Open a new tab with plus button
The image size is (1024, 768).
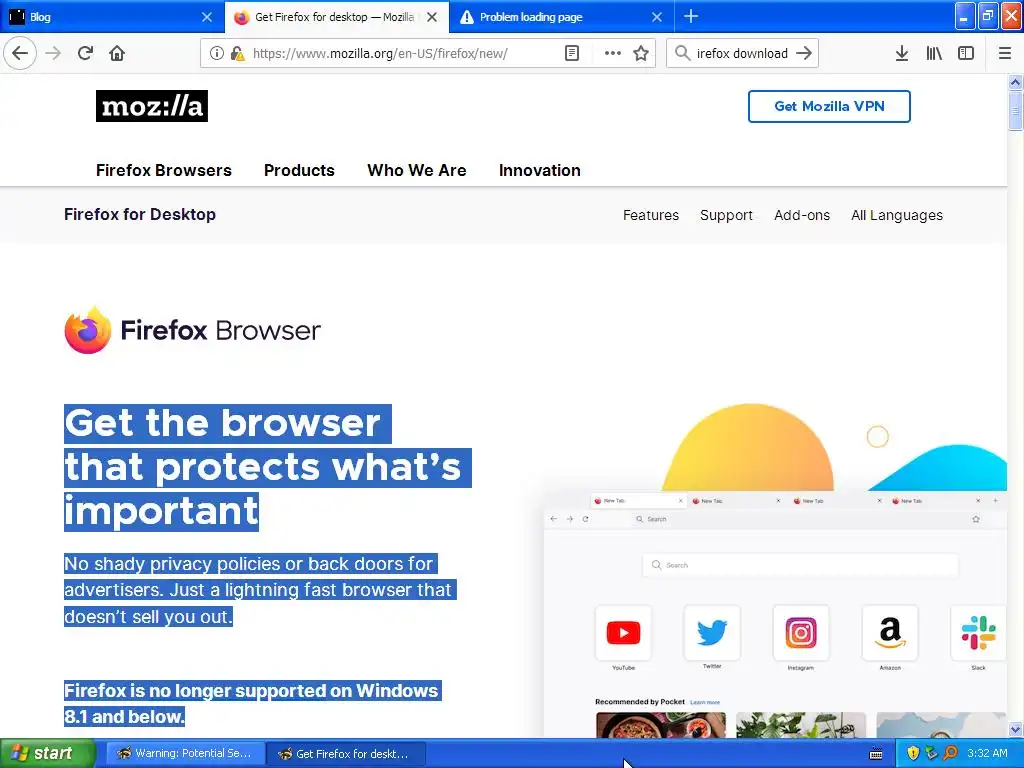691,16
